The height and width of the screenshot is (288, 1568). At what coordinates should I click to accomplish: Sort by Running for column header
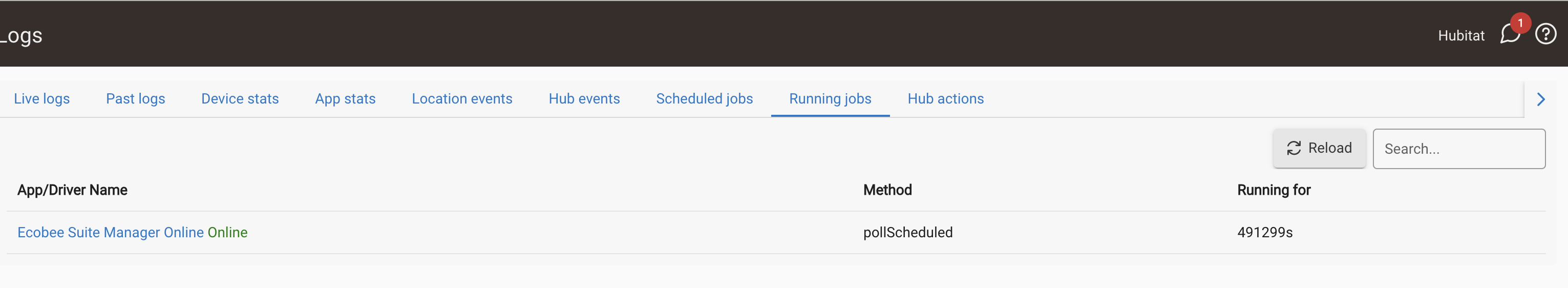[x=1274, y=190]
